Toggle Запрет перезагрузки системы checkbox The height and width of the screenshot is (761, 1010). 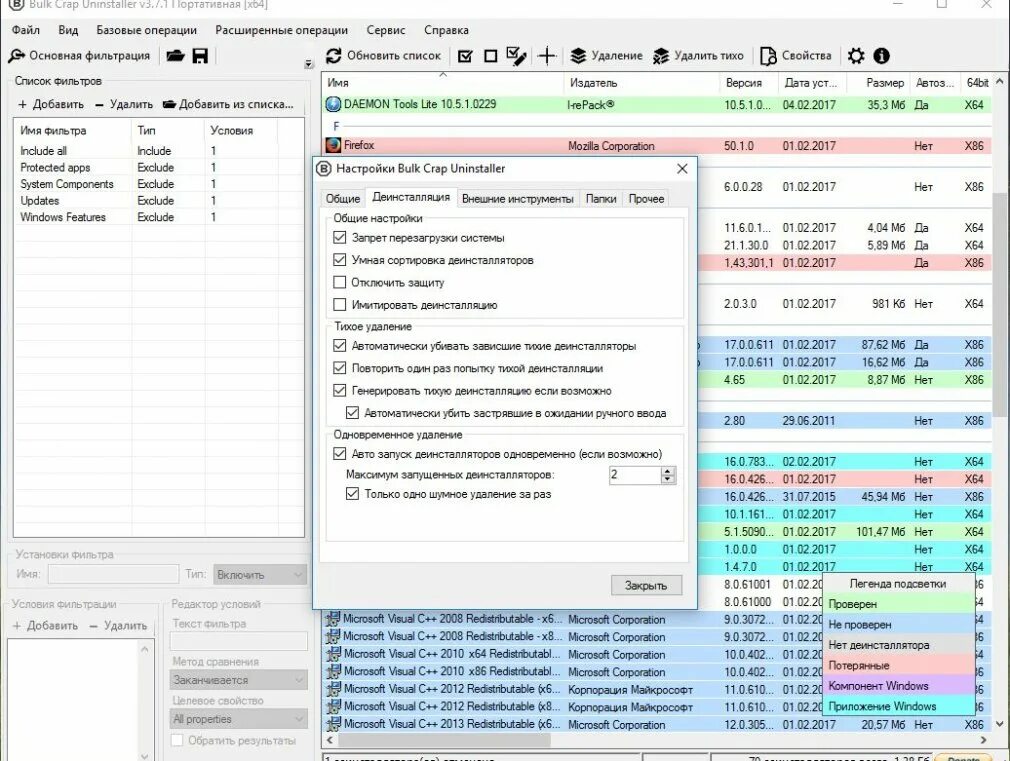(x=339, y=238)
